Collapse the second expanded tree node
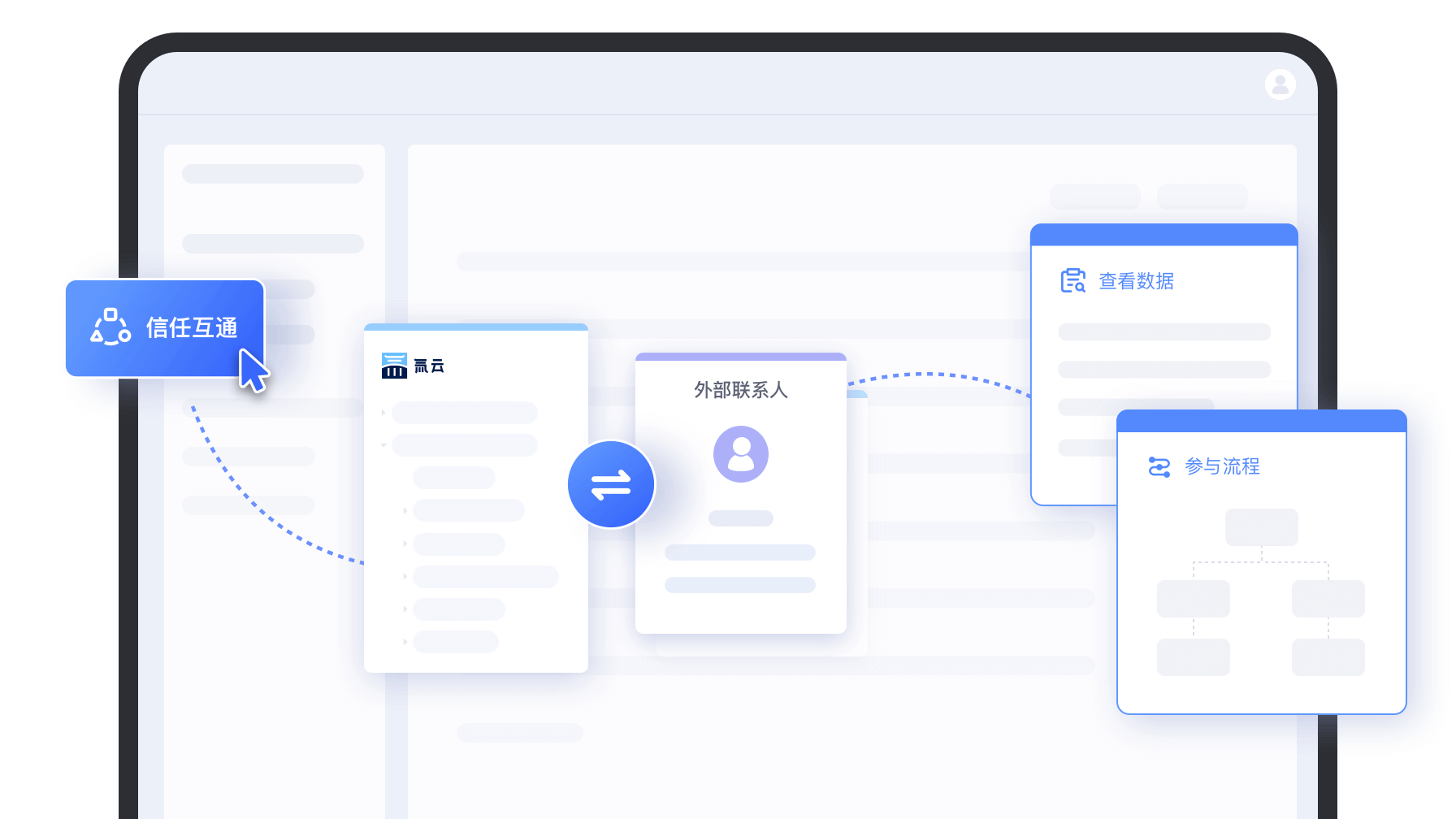This screenshot has width=1456, height=819. [383, 445]
